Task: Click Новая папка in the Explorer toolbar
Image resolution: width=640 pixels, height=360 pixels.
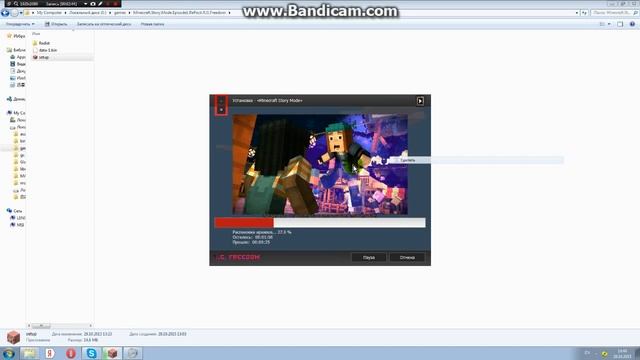Action: click(x=152, y=24)
